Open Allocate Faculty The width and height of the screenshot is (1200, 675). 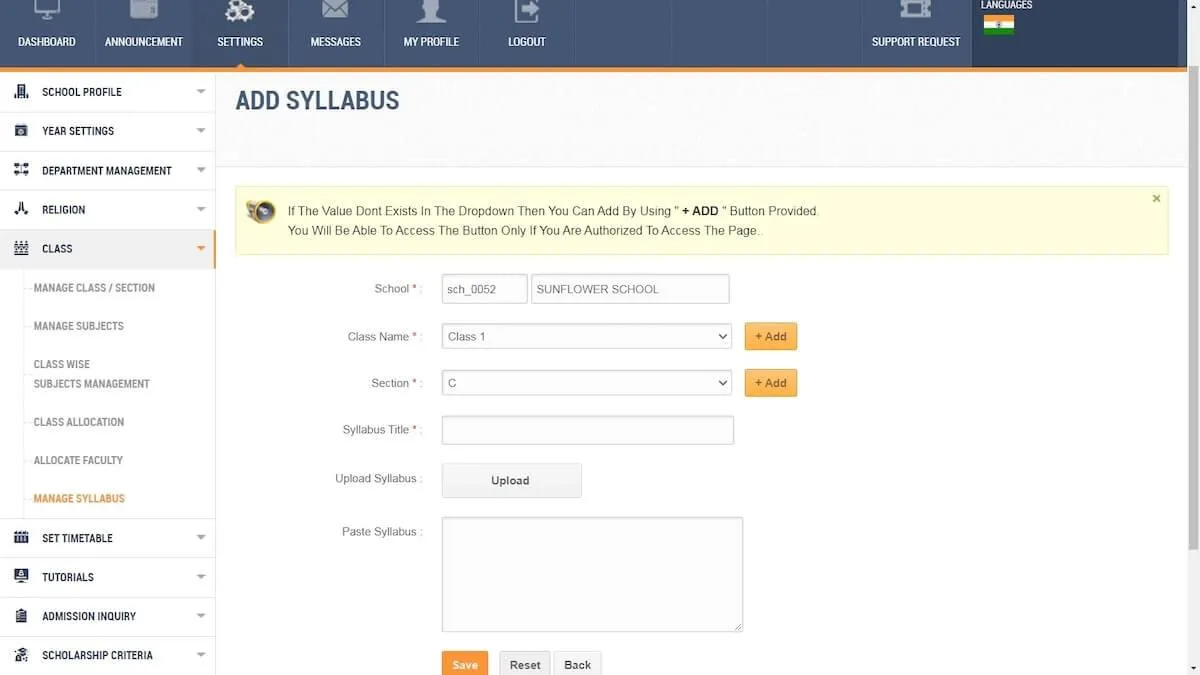(78, 460)
